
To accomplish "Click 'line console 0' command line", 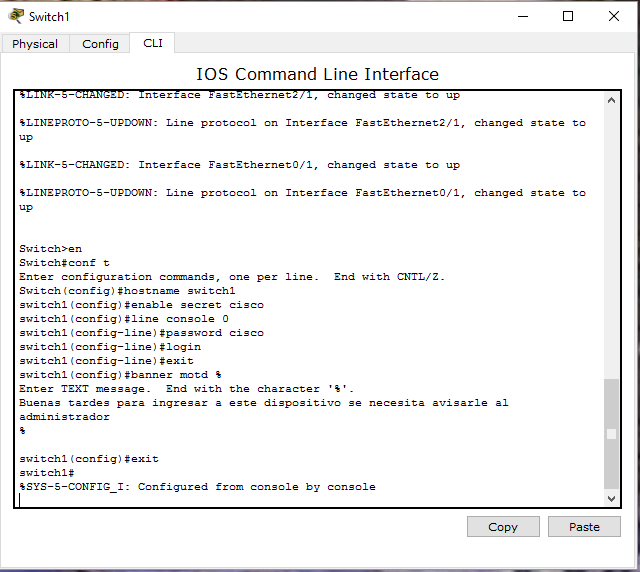I will coord(124,318).
